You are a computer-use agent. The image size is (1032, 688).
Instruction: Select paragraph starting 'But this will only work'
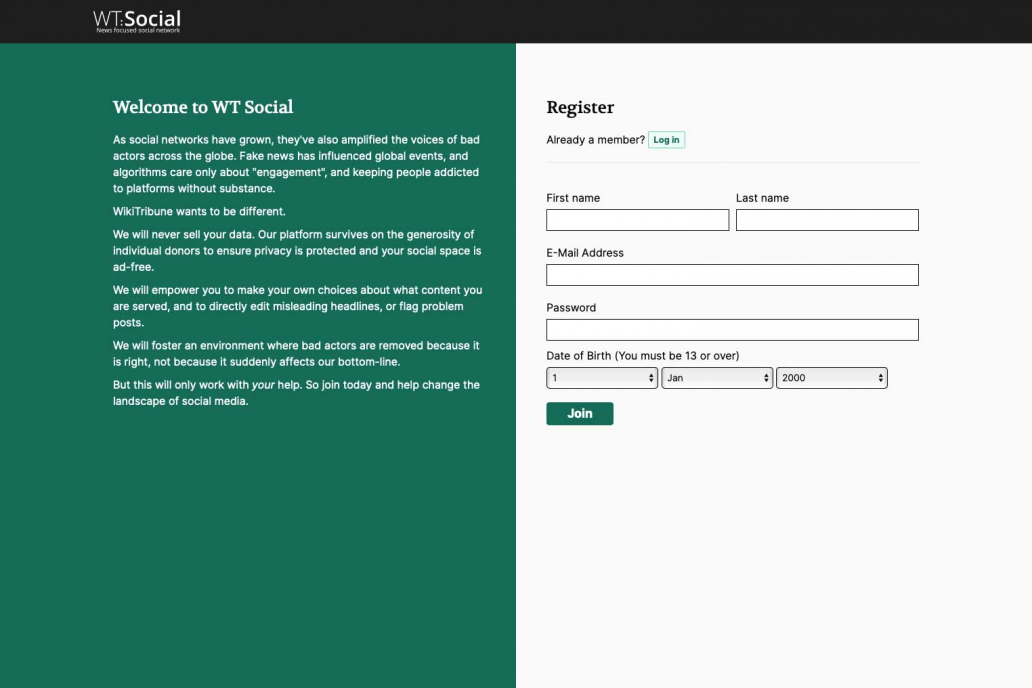pos(296,393)
